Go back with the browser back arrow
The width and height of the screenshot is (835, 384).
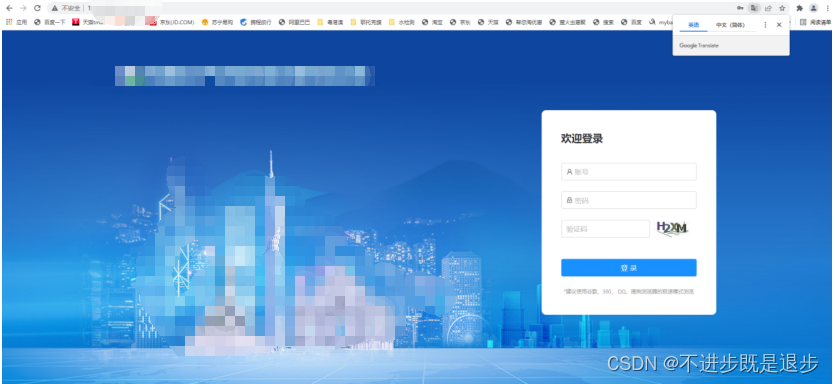pyautogui.click(x=9, y=8)
